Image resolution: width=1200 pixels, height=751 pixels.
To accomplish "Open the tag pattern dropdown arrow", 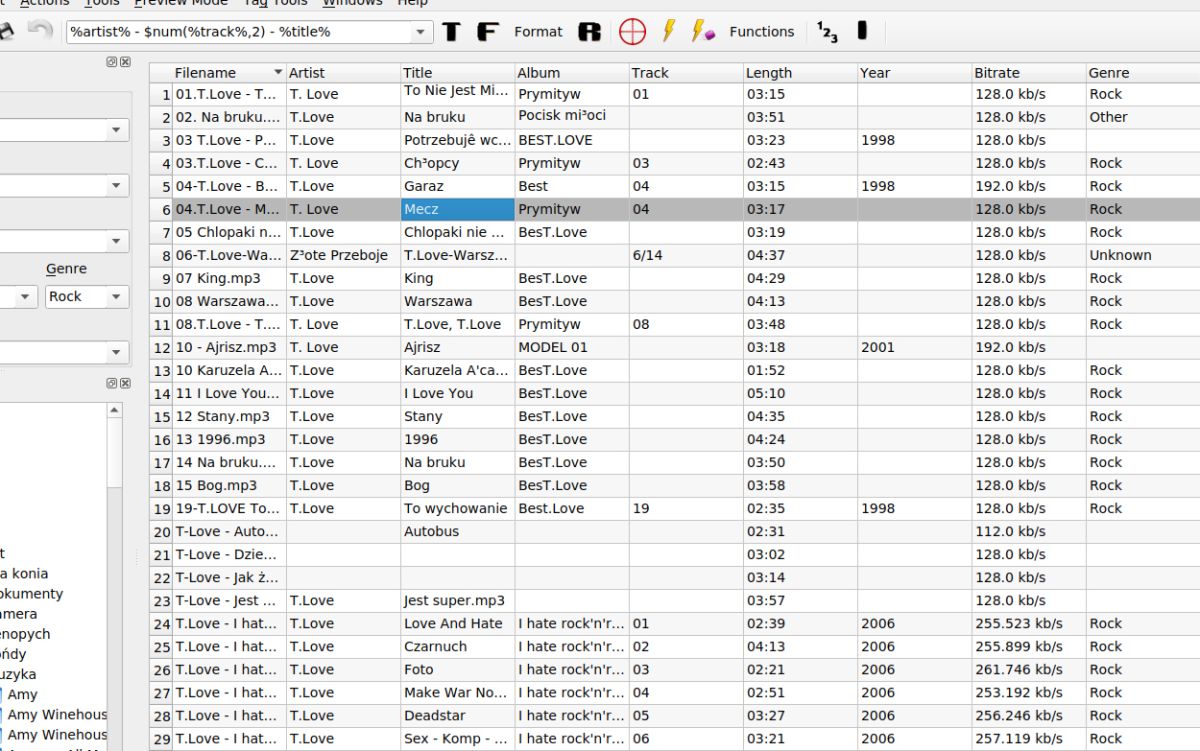I will coord(421,32).
